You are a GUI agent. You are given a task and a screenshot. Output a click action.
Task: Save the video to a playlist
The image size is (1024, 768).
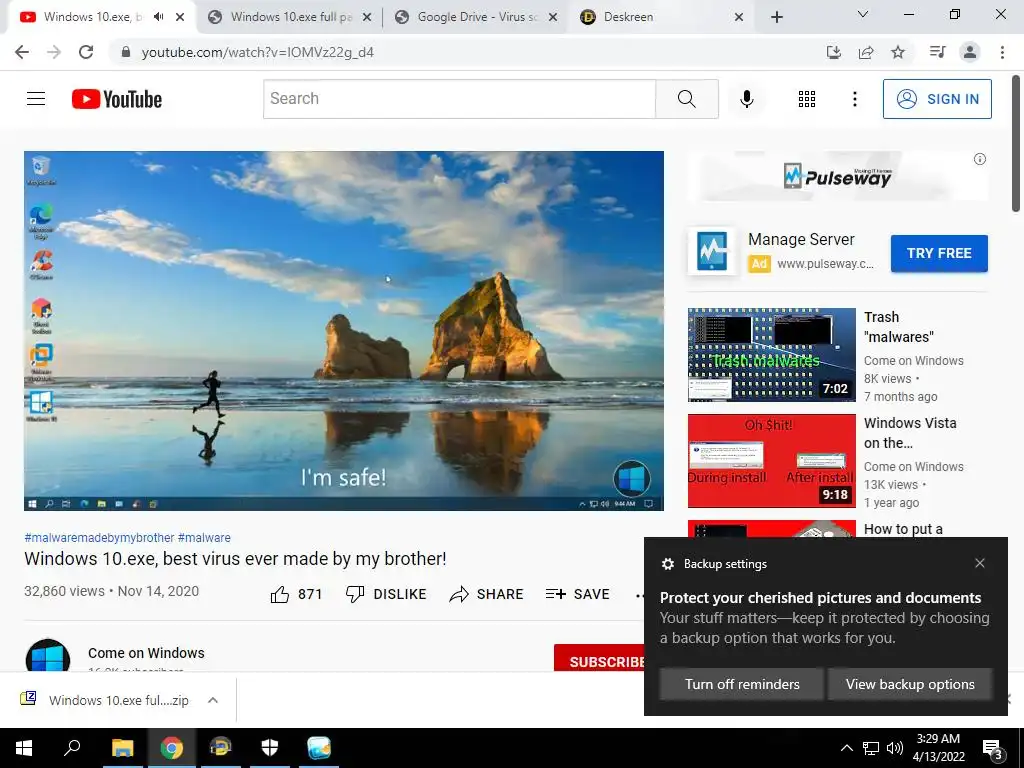tap(577, 594)
